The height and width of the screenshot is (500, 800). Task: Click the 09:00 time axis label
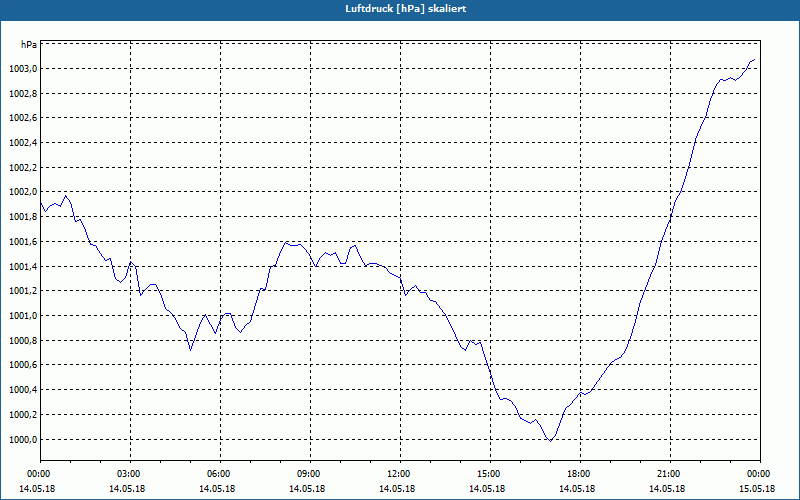[310, 474]
